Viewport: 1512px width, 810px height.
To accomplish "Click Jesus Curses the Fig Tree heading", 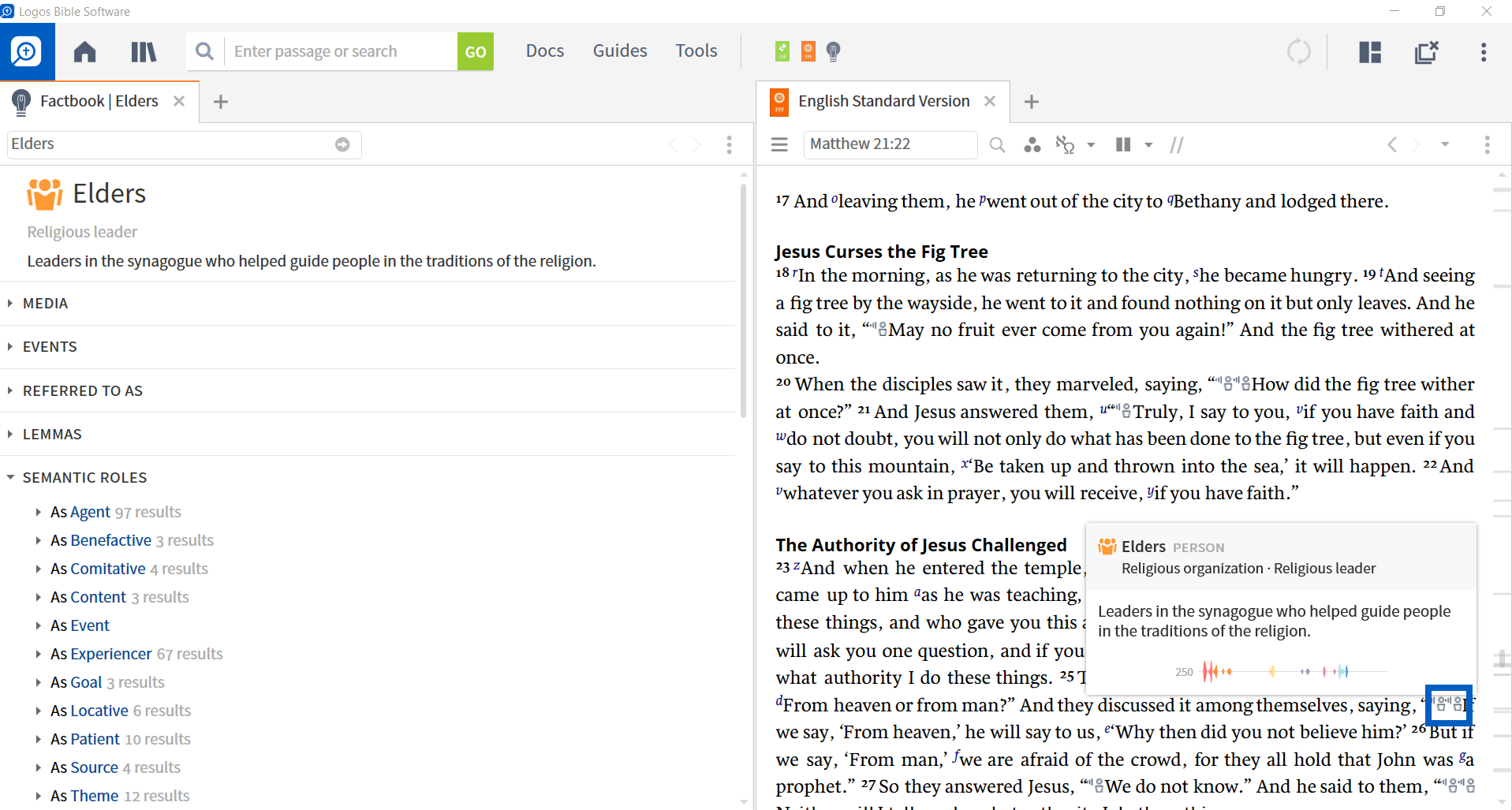I will pos(881,252).
